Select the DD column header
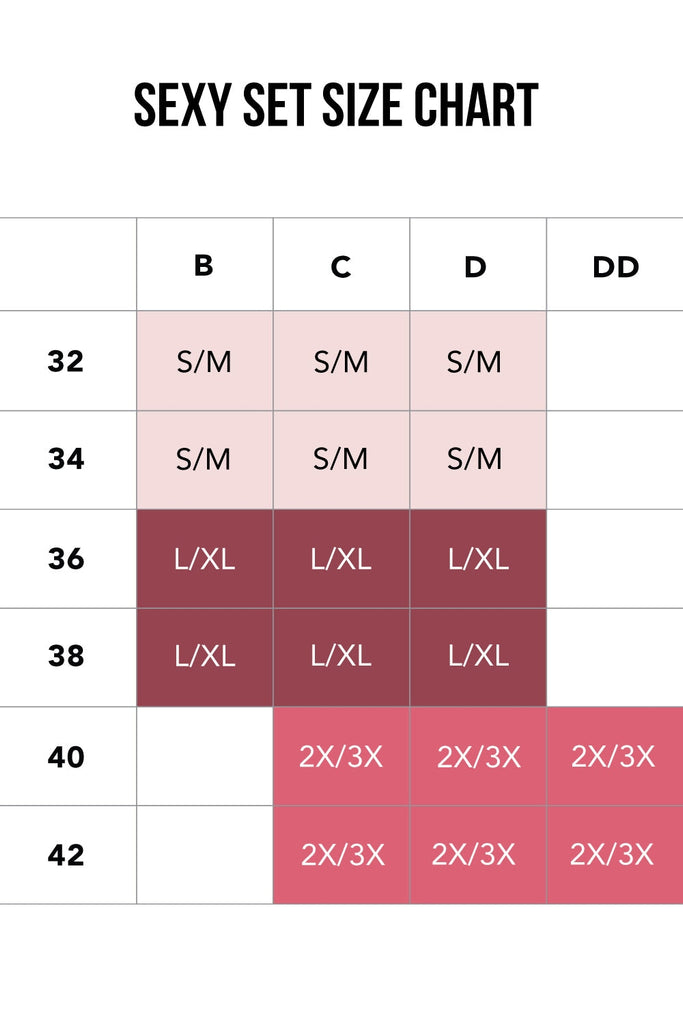The image size is (683, 1024). [x=615, y=267]
